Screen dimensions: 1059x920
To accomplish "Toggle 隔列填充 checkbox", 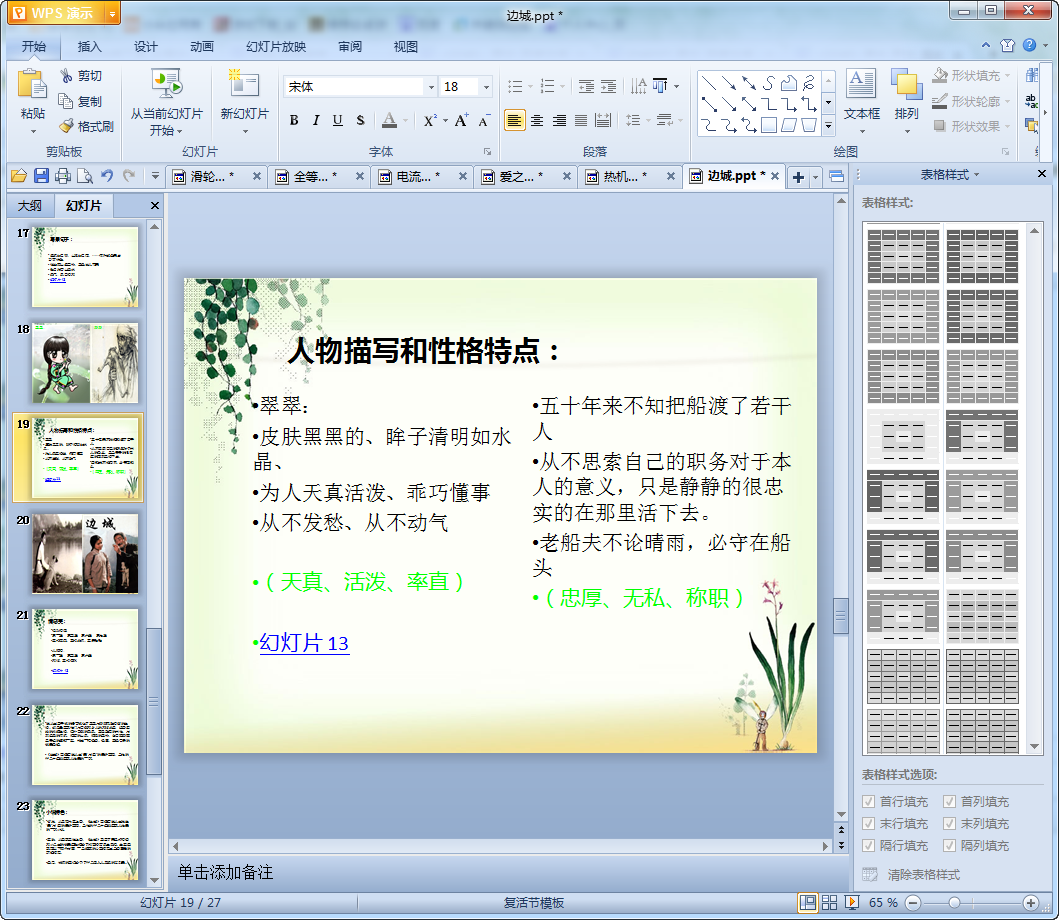I will point(950,846).
